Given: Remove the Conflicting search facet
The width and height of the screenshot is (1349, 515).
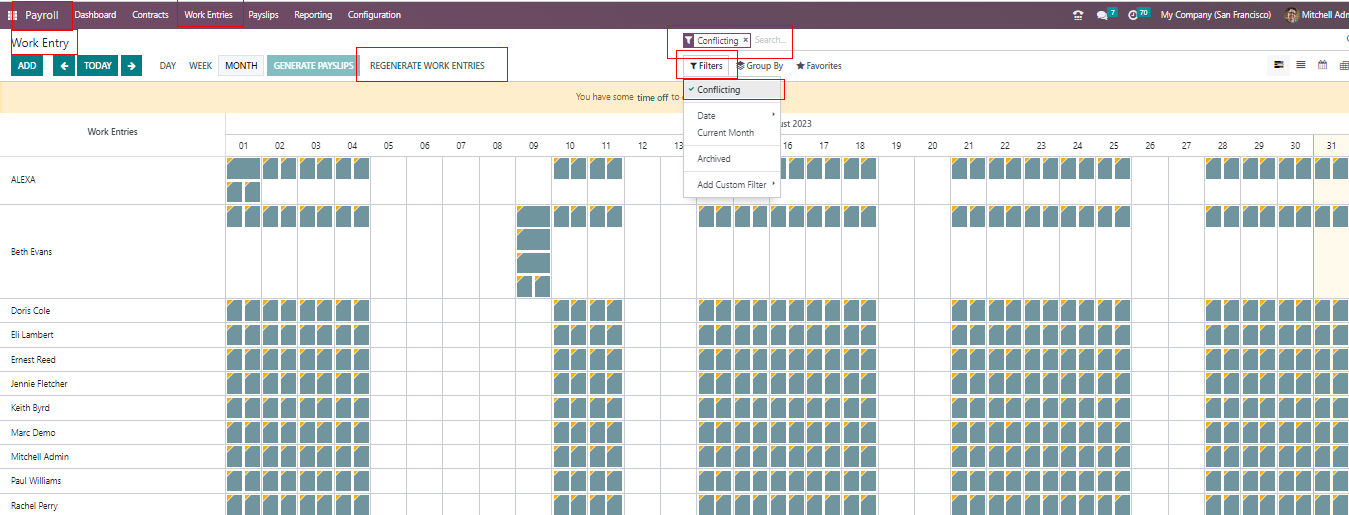Looking at the screenshot, I should 745,40.
